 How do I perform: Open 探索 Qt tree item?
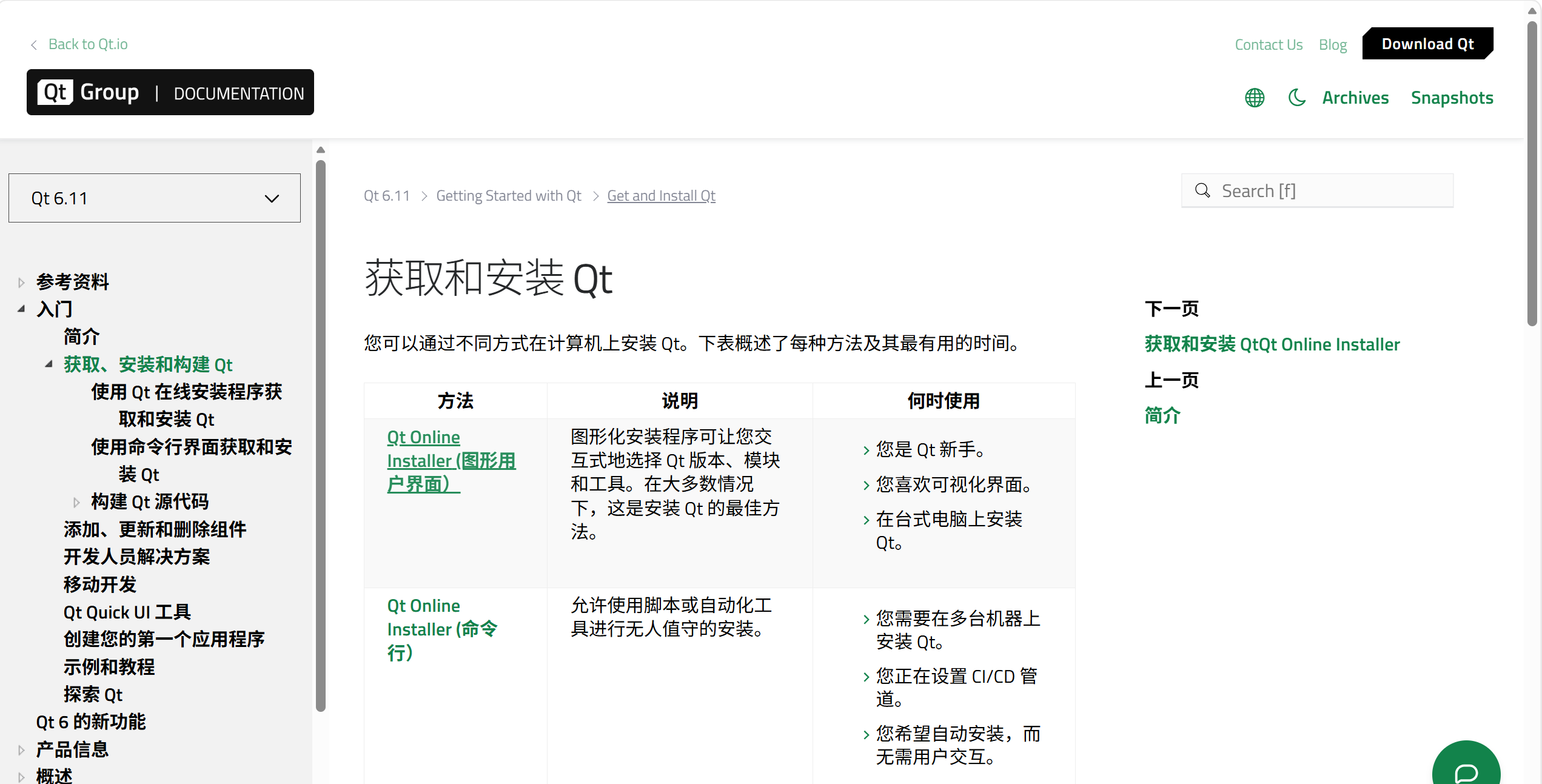pyautogui.click(x=93, y=695)
